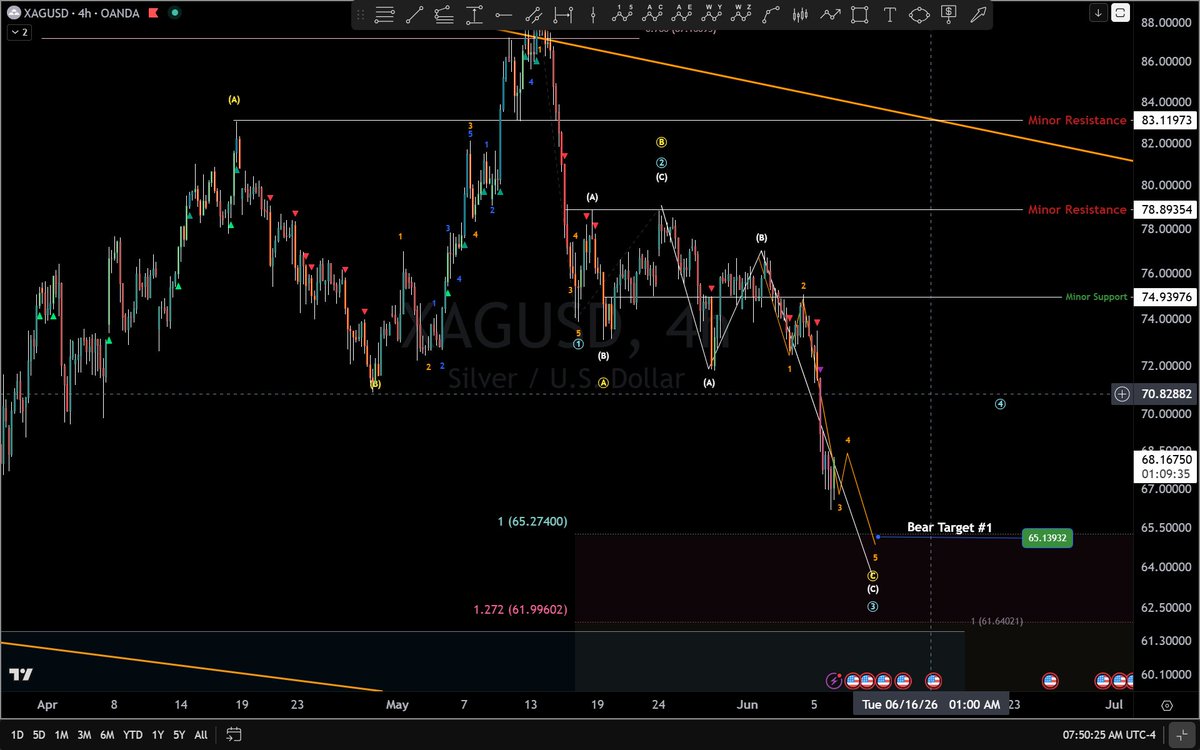
Task: Click the 74.93976 support price label
Action: click(x=1165, y=297)
